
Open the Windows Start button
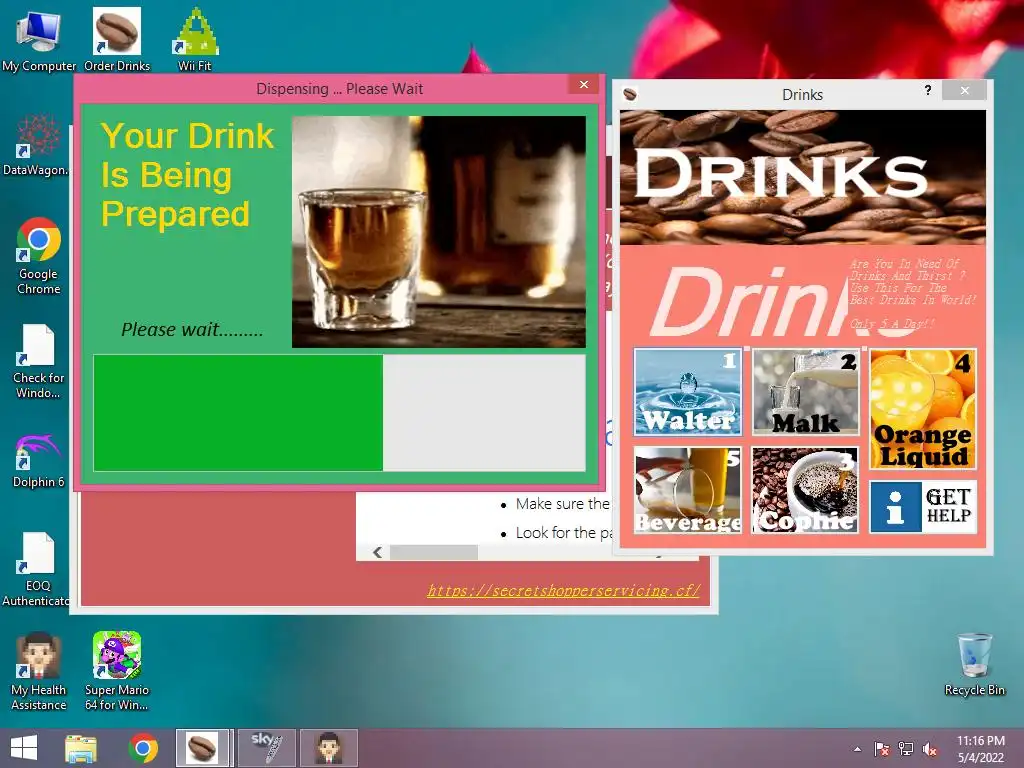pyautogui.click(x=24, y=748)
